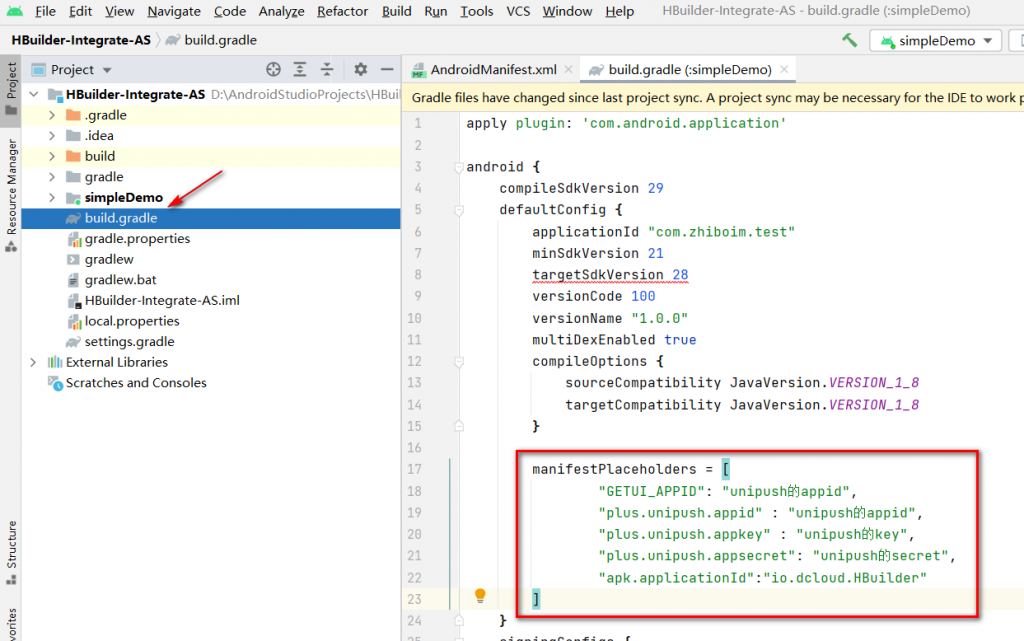
Task: Open the Analyze menu
Action: click(x=281, y=11)
